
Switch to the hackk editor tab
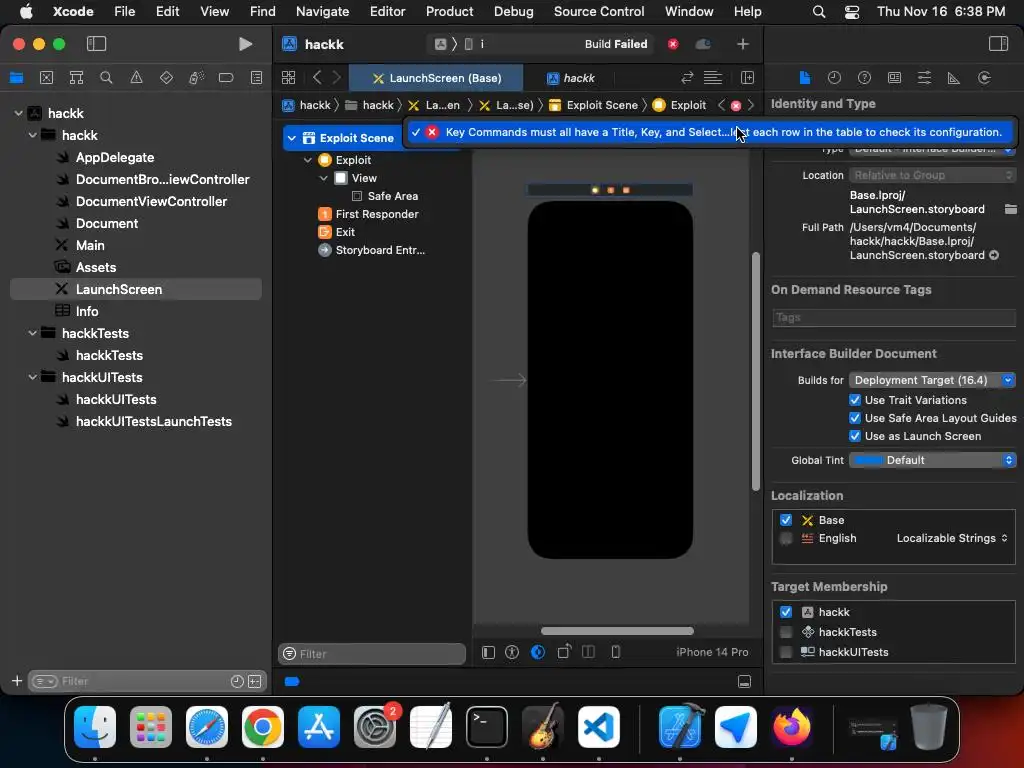(x=571, y=78)
